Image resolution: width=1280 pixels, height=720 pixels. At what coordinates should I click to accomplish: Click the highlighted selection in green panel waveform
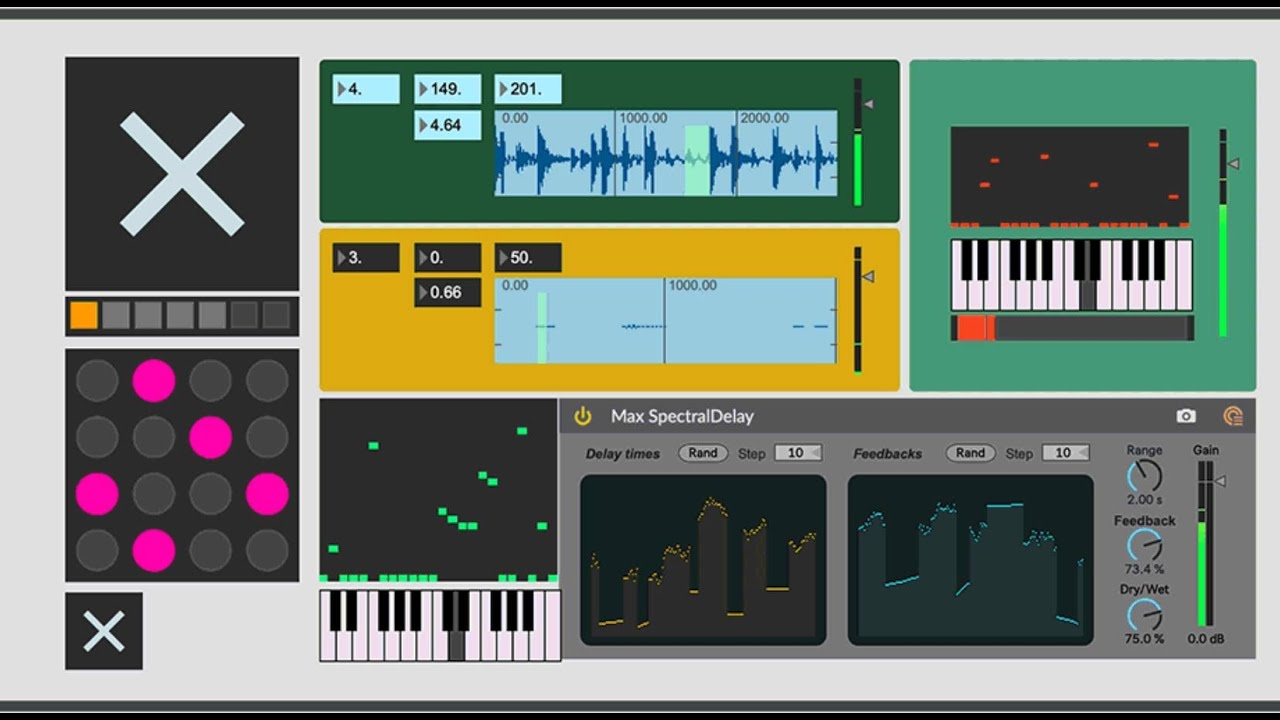click(x=697, y=160)
